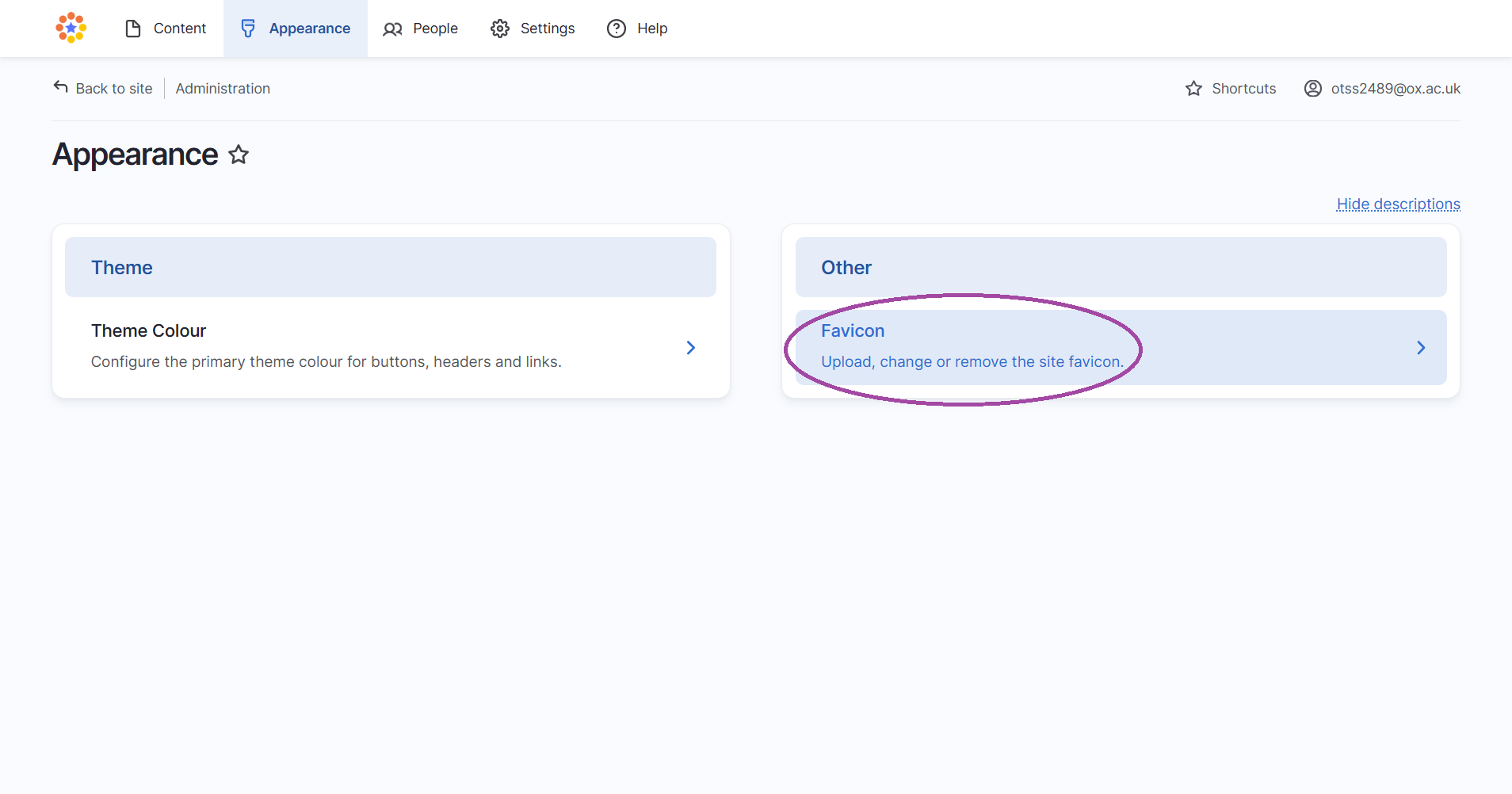
Task: Open Settings using the gear icon
Action: (x=499, y=28)
